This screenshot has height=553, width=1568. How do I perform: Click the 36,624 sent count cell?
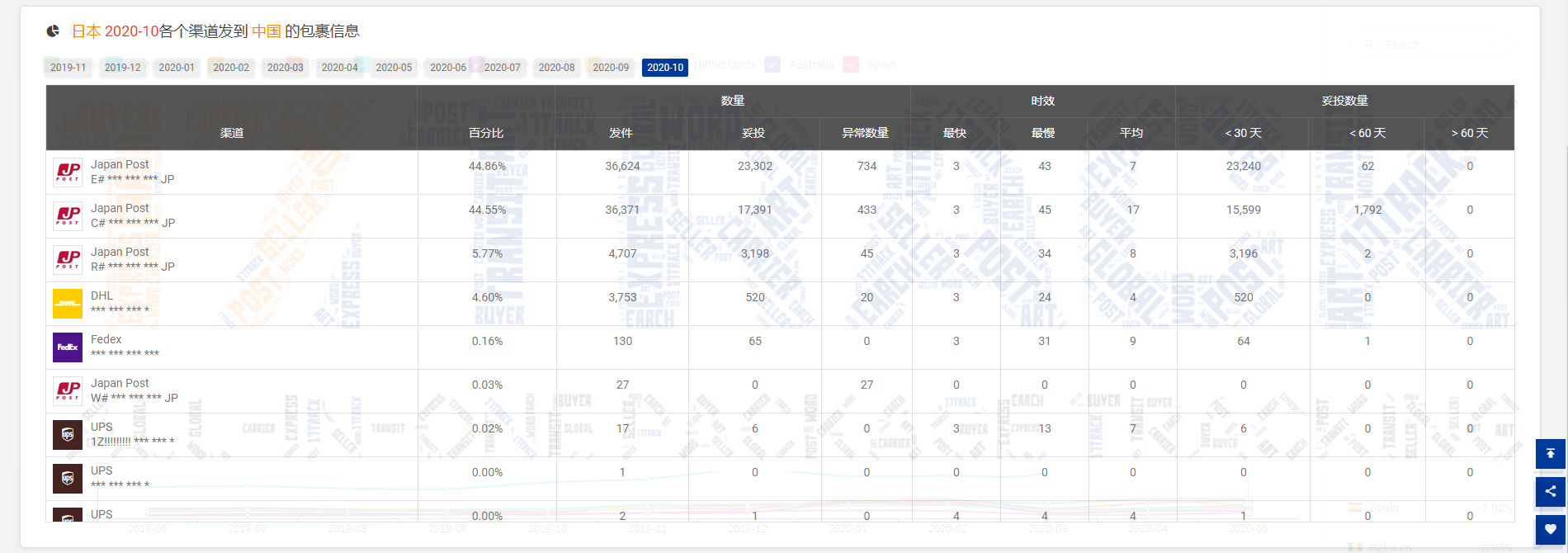pos(622,166)
